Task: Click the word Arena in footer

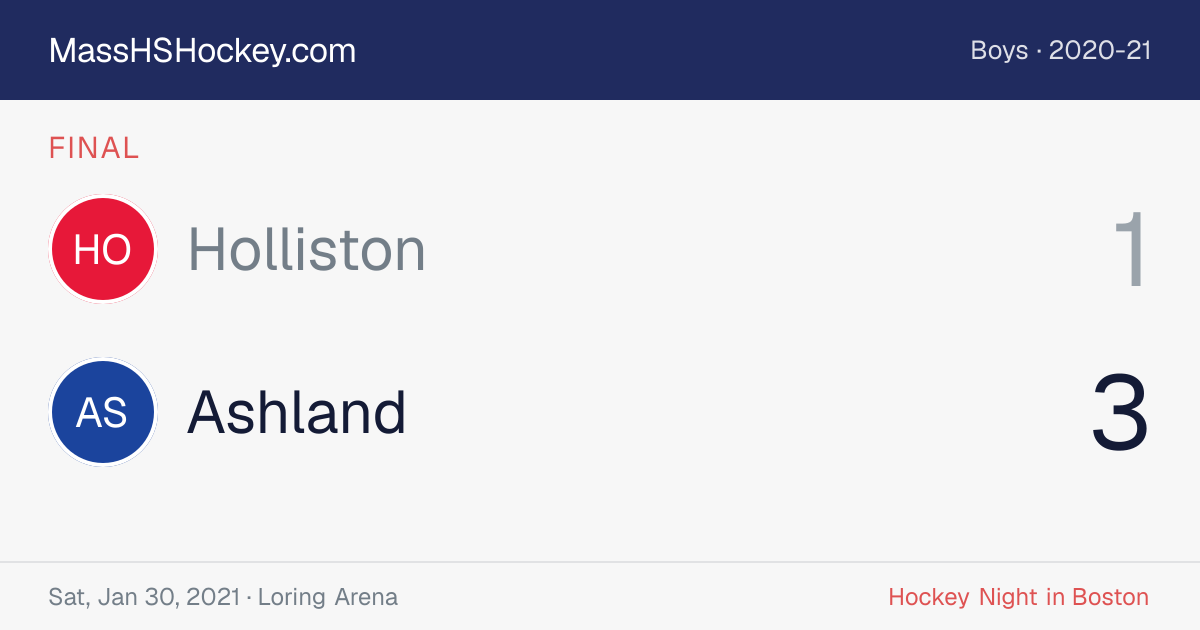Action: [366, 597]
